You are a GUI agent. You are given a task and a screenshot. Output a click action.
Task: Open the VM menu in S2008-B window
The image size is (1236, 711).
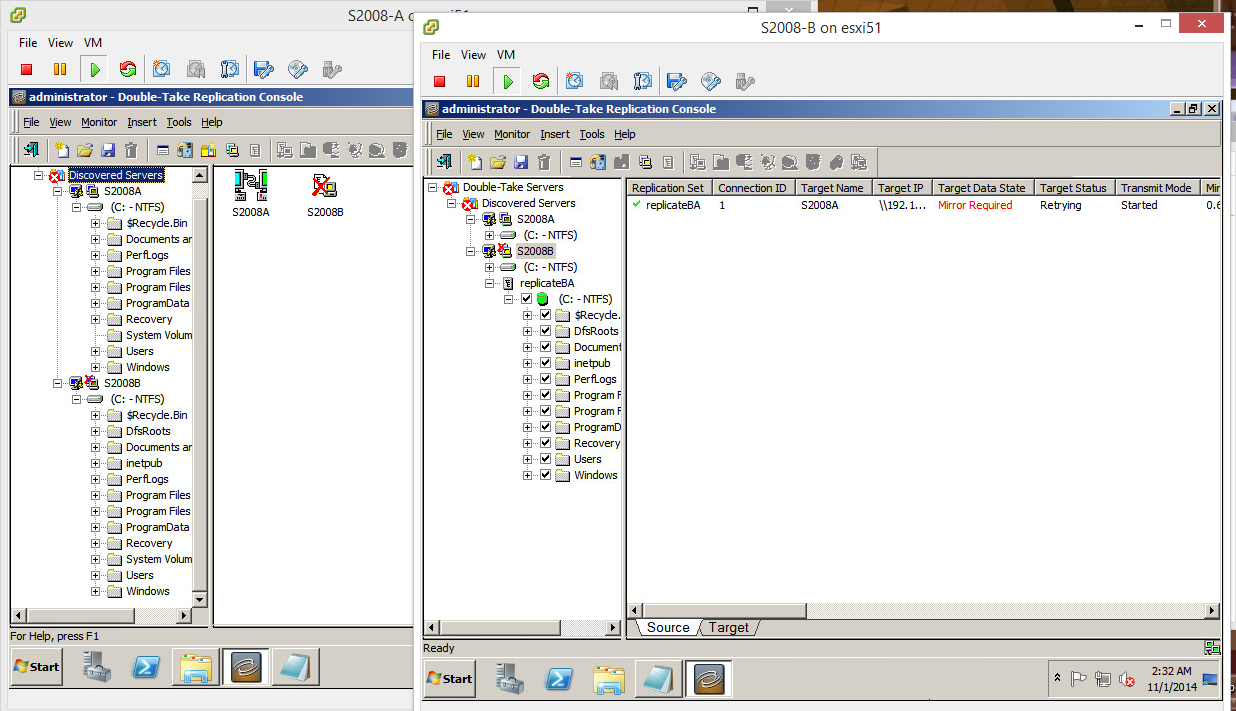click(506, 55)
